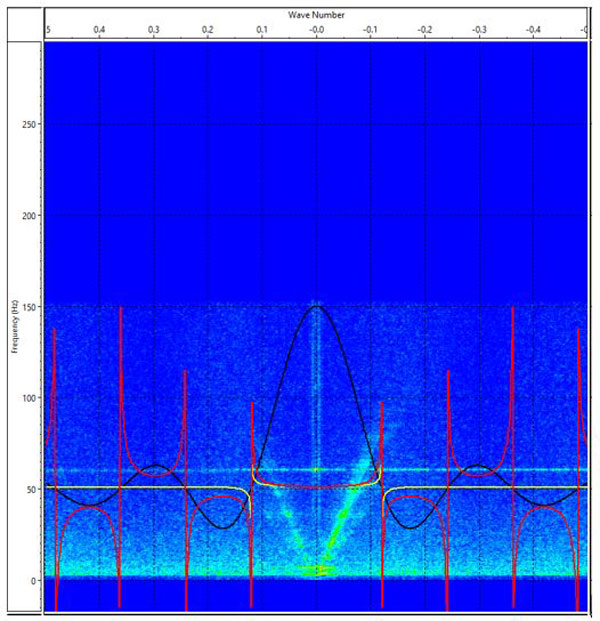Click the positive 0.1 wave number tick label
Screen dimensions: 600x621
[262, 31]
